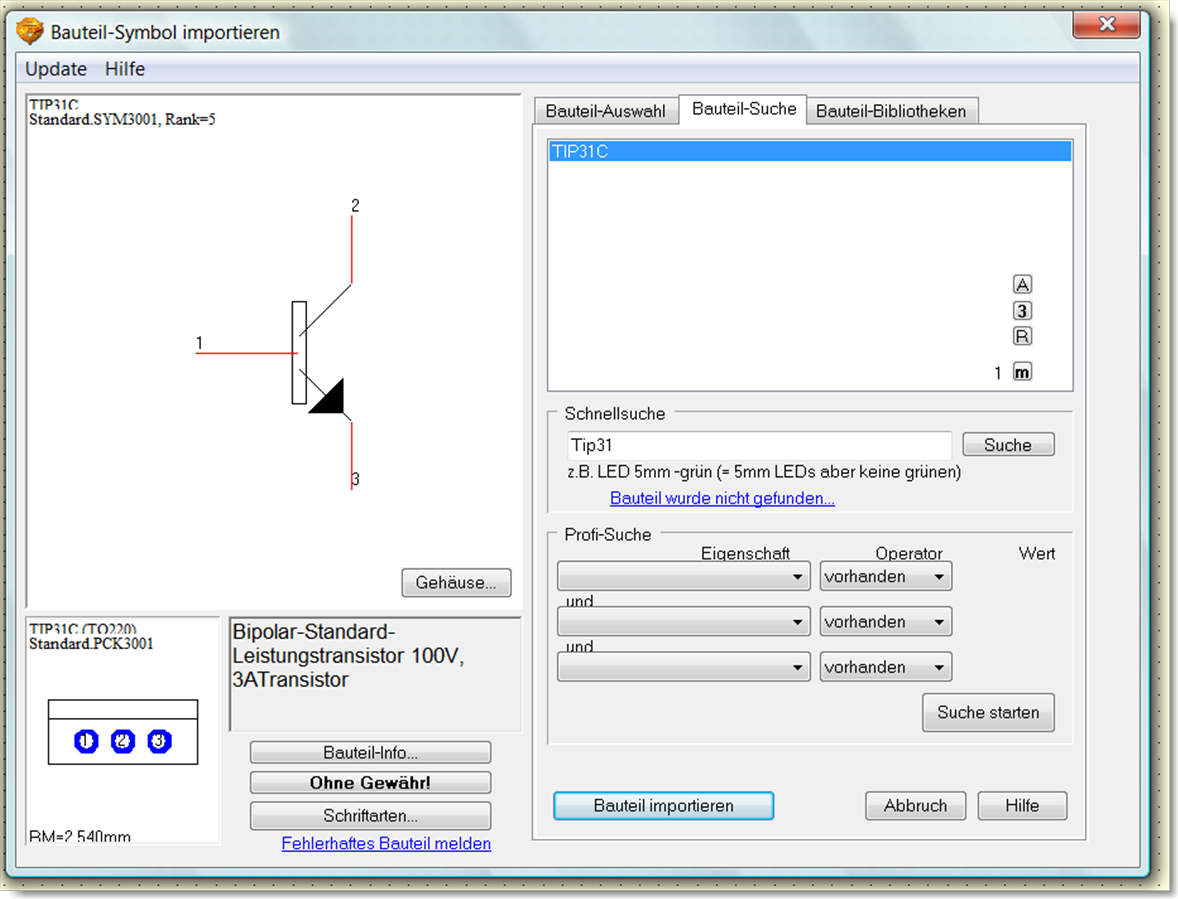Open the third Eigenschaft property dropdown
Screen dimensions: 1178x899
(684, 667)
